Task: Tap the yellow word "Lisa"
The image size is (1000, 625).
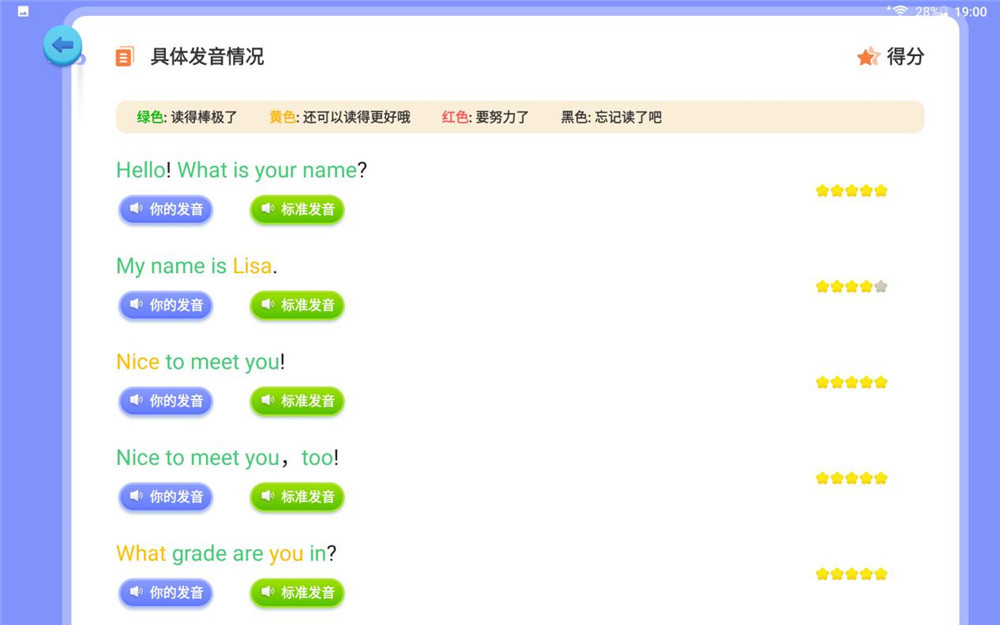Action: click(x=252, y=266)
